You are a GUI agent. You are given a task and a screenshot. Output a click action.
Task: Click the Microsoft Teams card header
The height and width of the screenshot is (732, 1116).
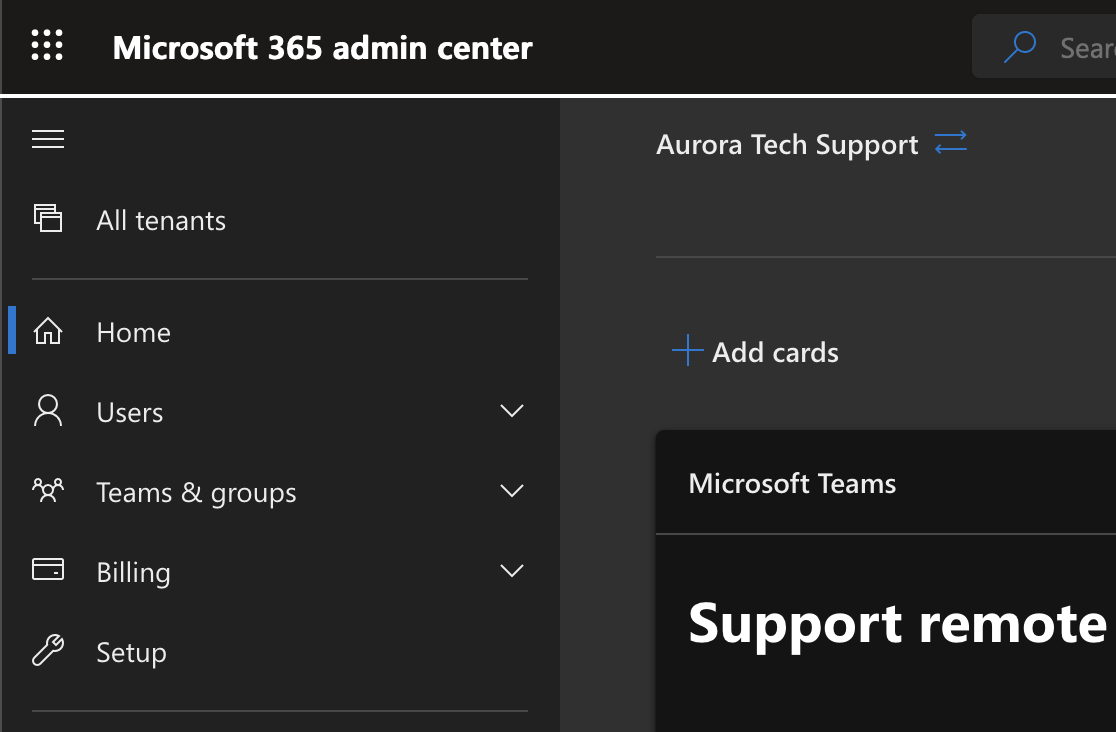[792, 483]
